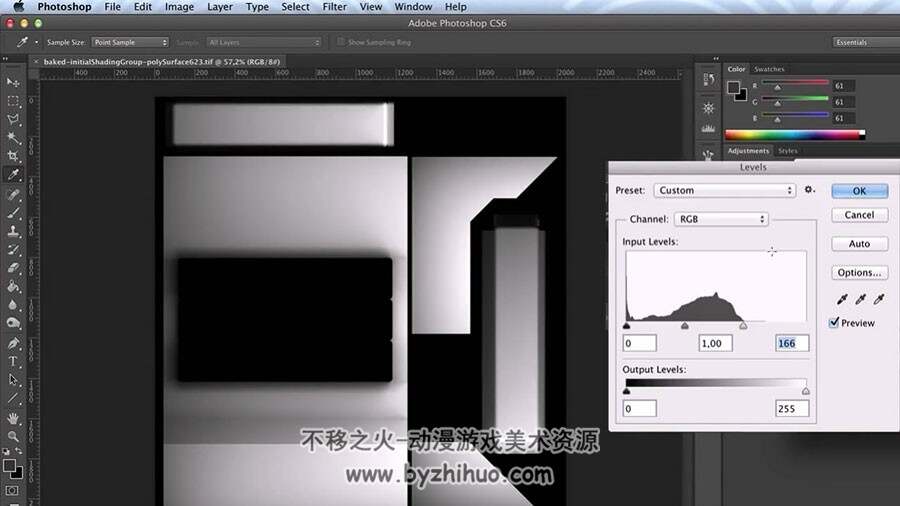Open the Properties panel sun icon
The image size is (900, 506).
pyautogui.click(x=709, y=108)
